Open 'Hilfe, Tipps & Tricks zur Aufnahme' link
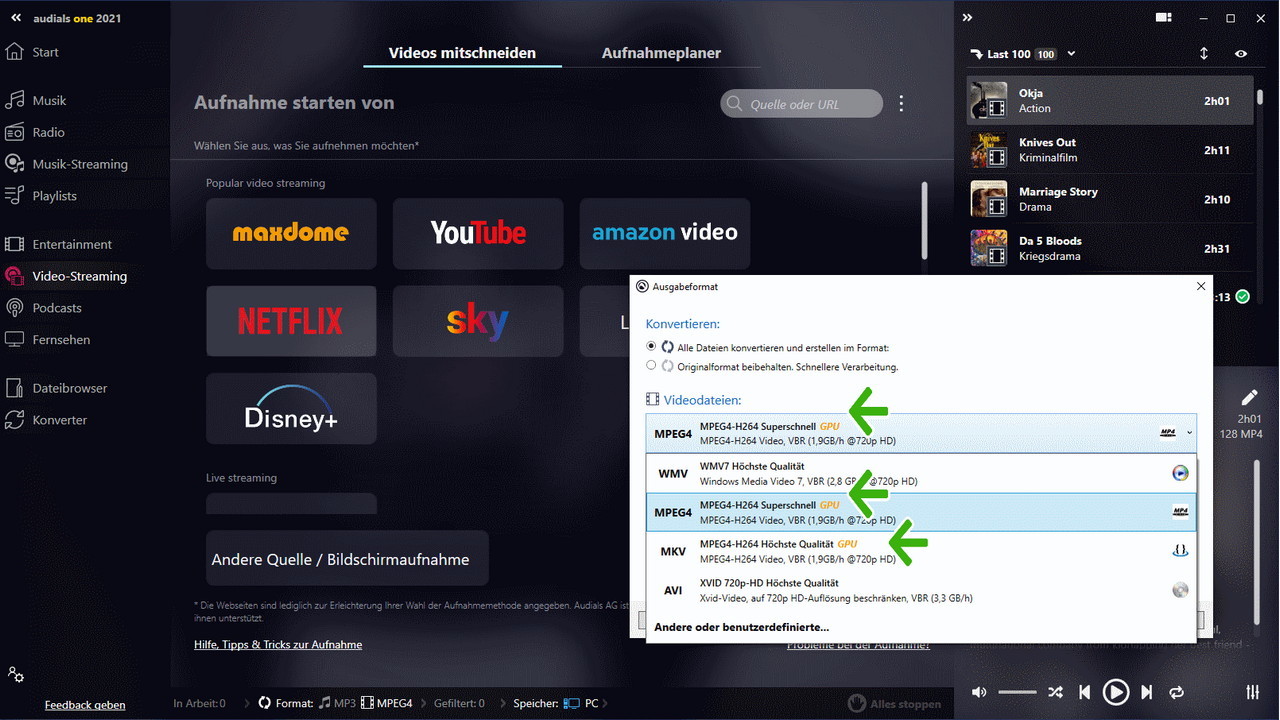 [x=278, y=645]
